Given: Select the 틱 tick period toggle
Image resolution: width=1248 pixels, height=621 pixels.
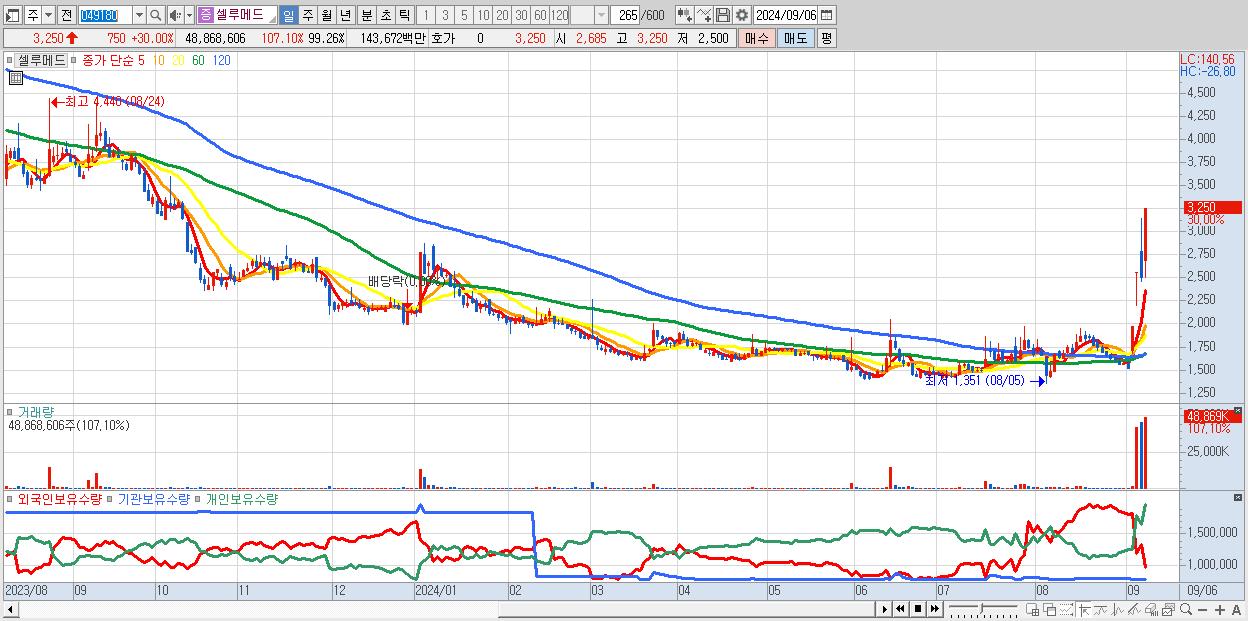Looking at the screenshot, I should 405,16.
